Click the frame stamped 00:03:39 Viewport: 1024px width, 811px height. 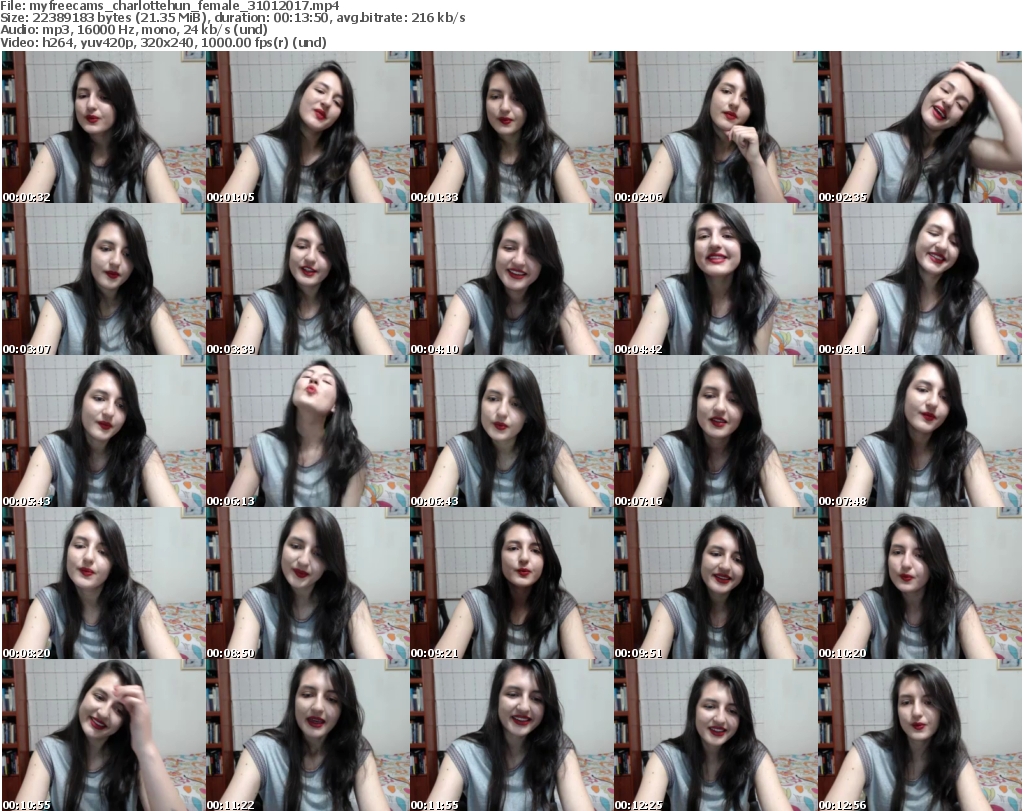(x=306, y=279)
